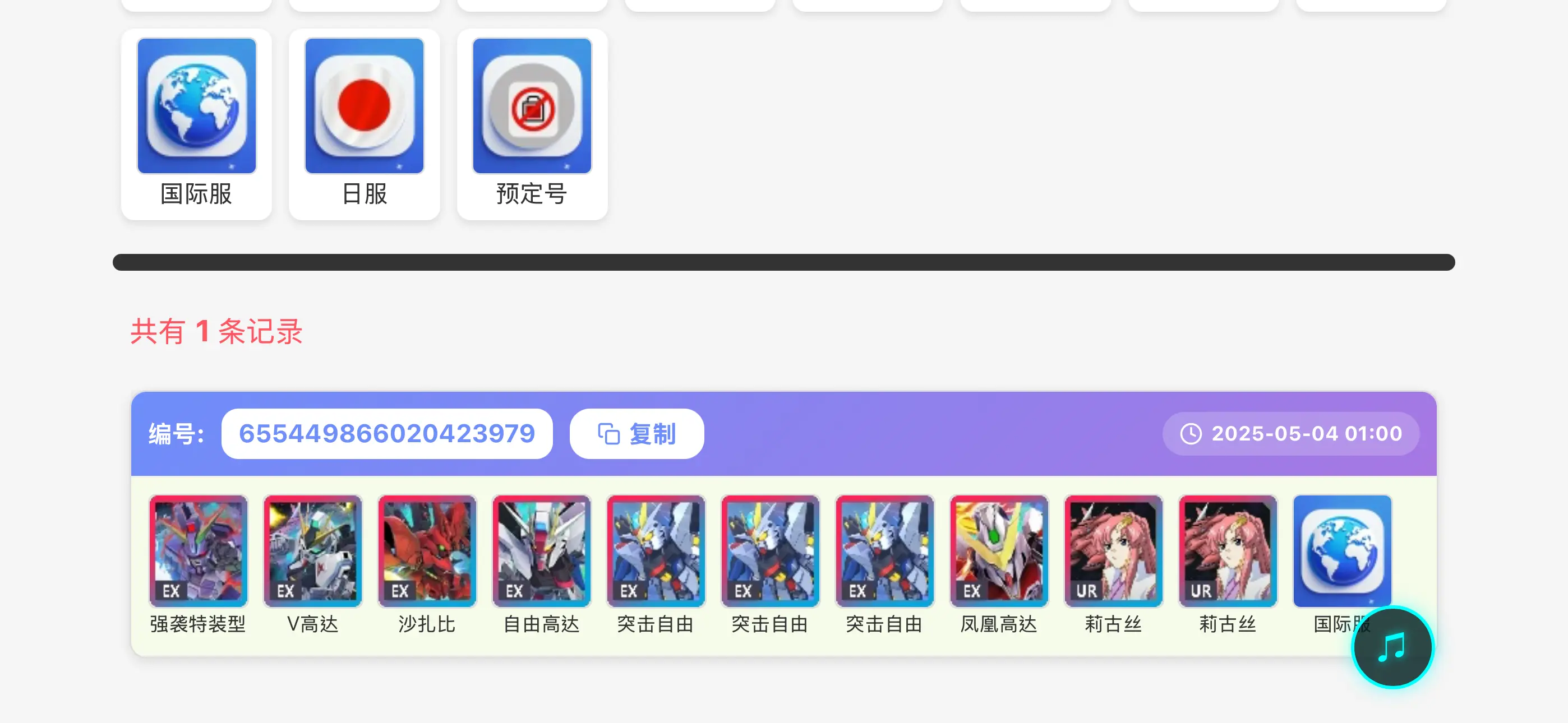Click the 共有 1 条记录 record count text
The width and height of the screenshot is (1568, 723).
coord(216,332)
